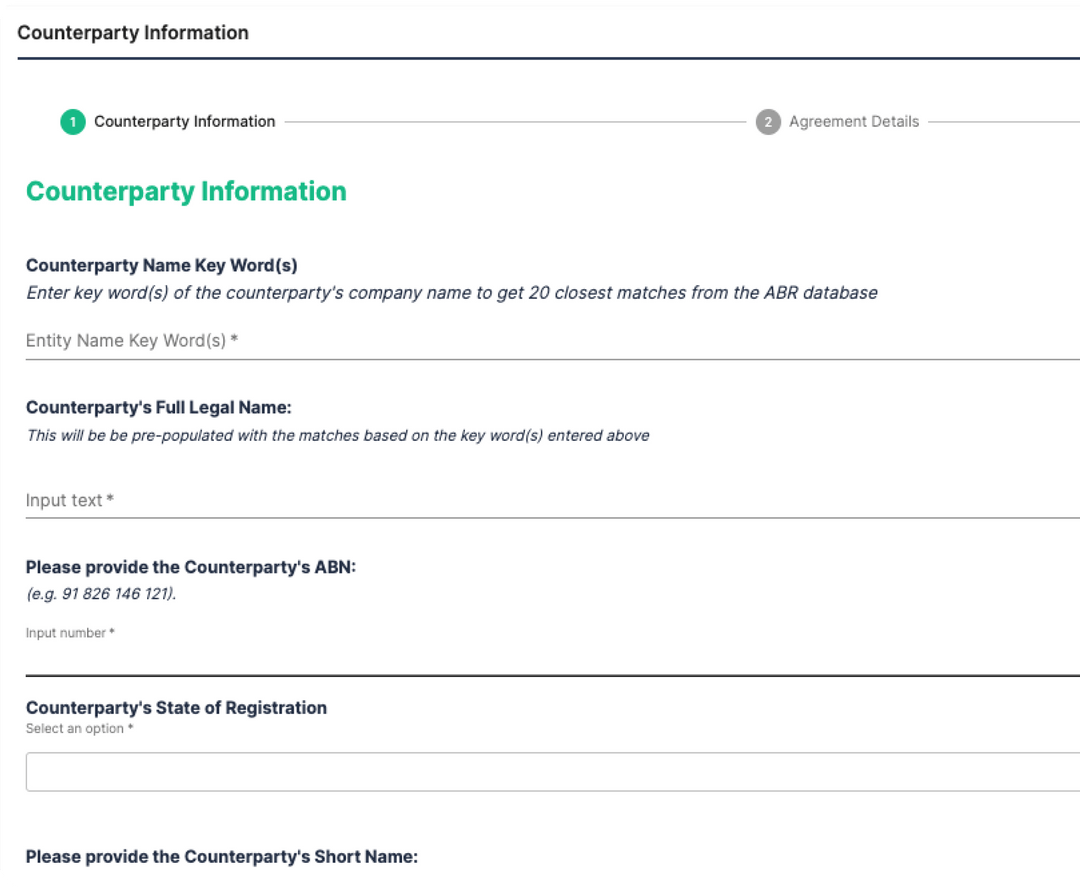Click the Please provide Counterparty's ABN label
This screenshot has height=889, width=1080.
191,567
